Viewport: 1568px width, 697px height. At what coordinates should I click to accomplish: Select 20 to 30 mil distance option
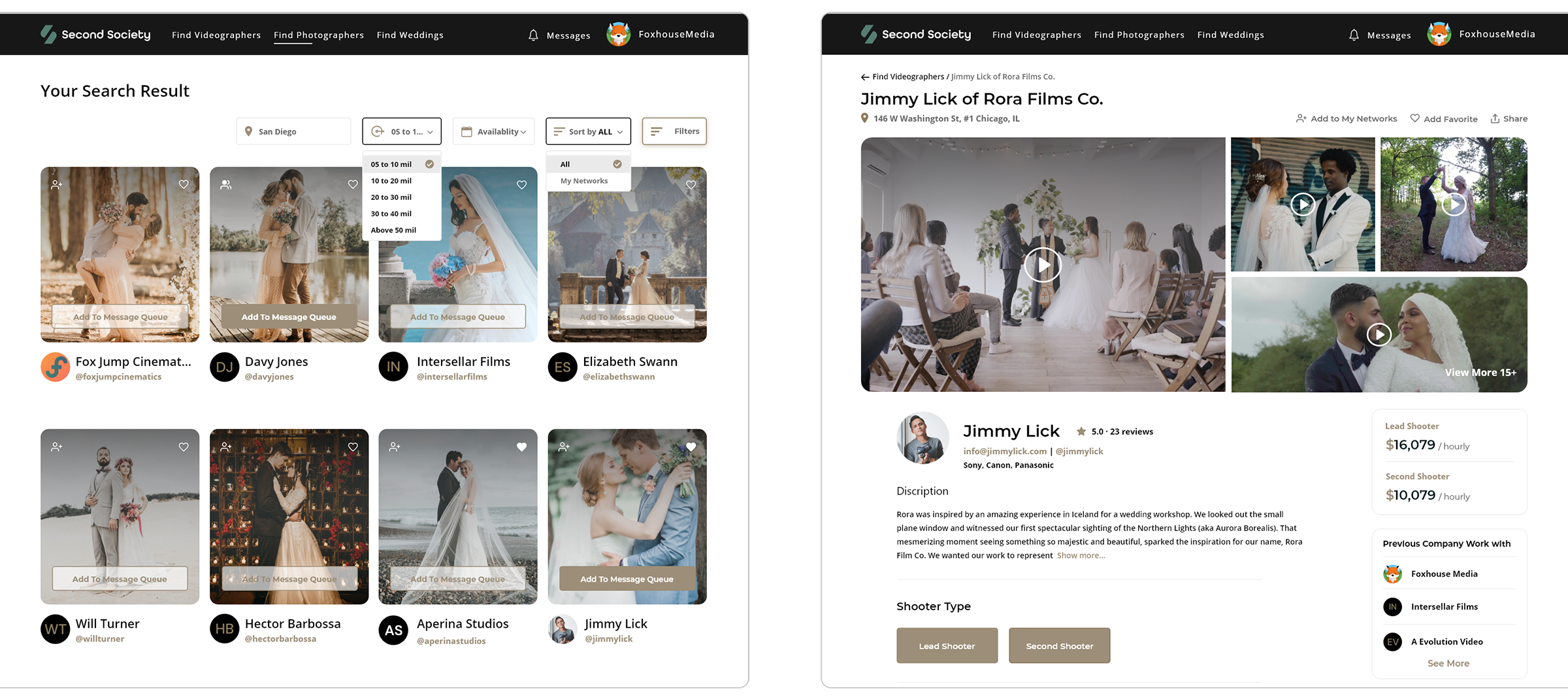[x=391, y=197]
